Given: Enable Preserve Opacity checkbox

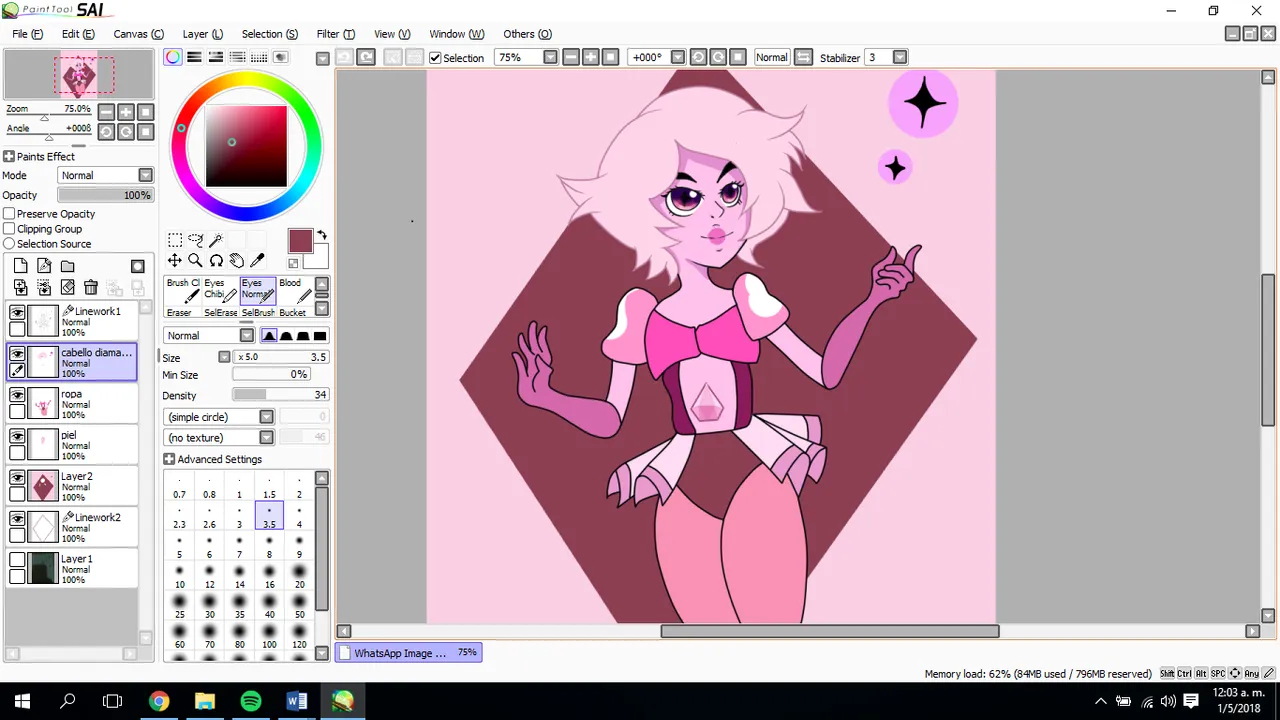Looking at the screenshot, I should click(x=9, y=214).
